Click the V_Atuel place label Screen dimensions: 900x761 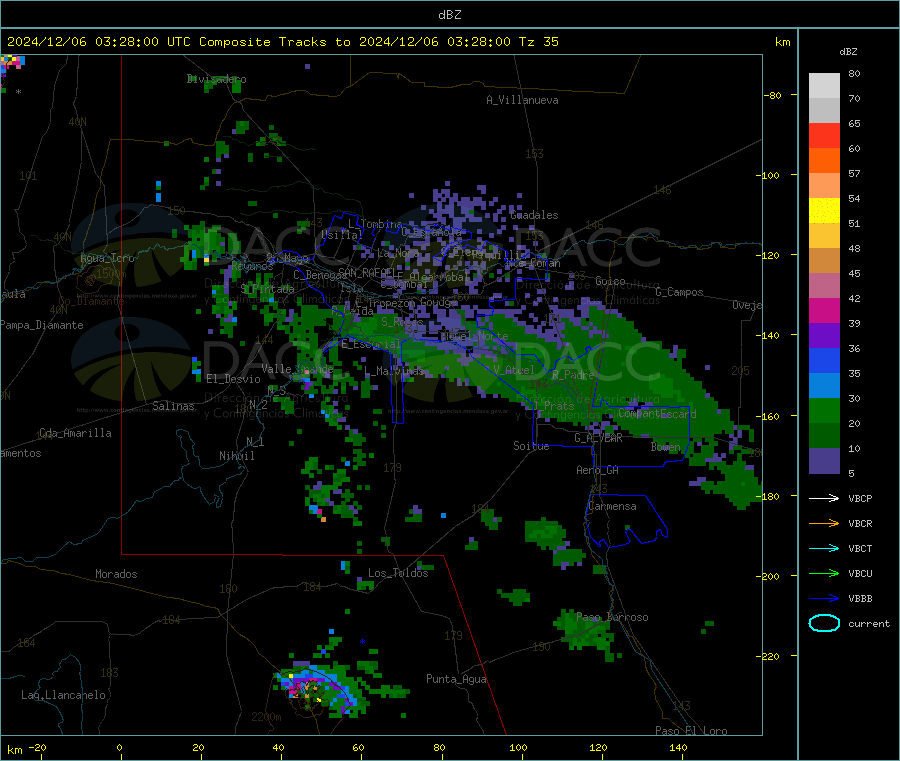(x=514, y=370)
